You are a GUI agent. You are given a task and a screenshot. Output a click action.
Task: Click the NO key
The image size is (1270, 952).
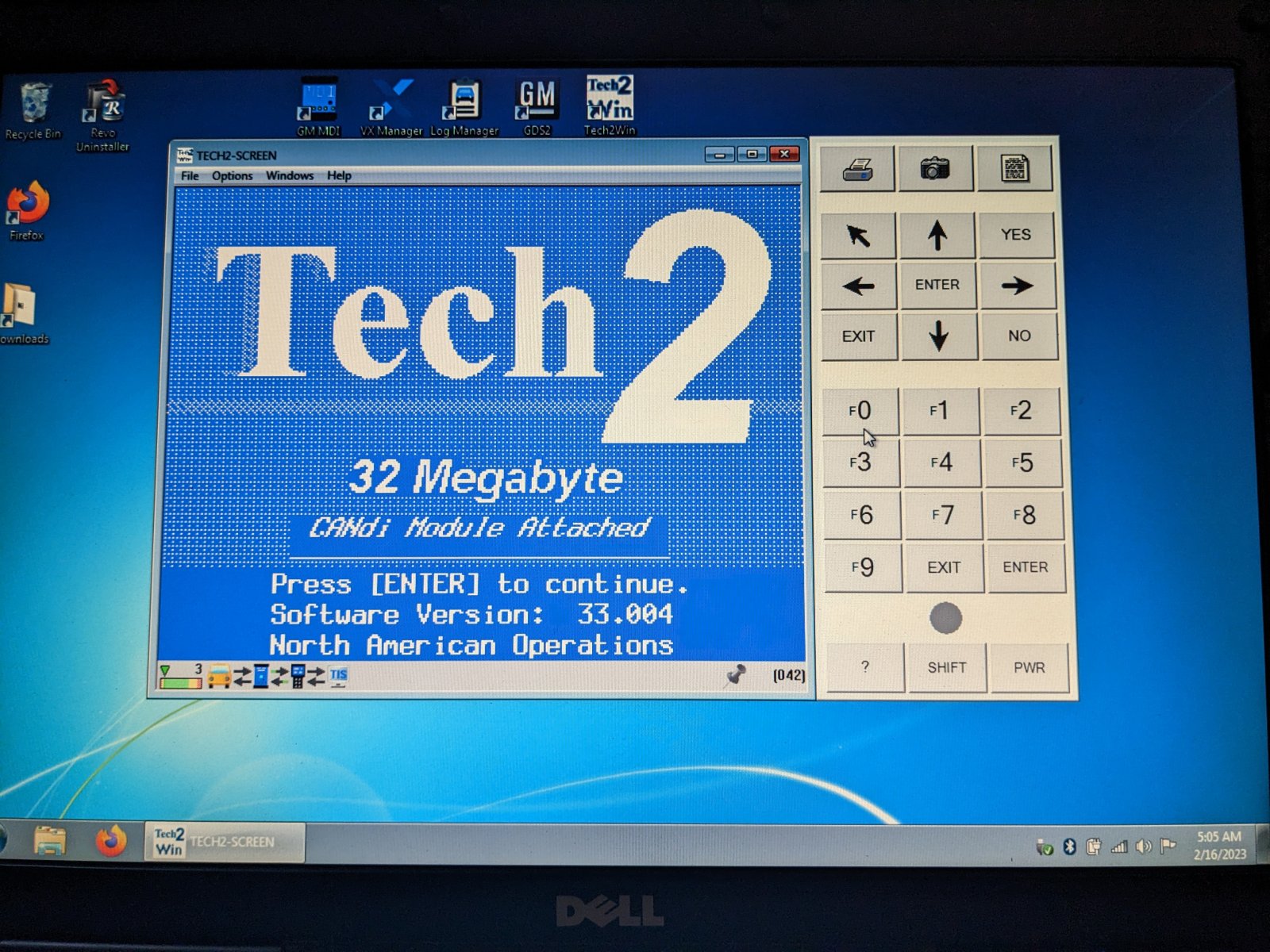1020,336
